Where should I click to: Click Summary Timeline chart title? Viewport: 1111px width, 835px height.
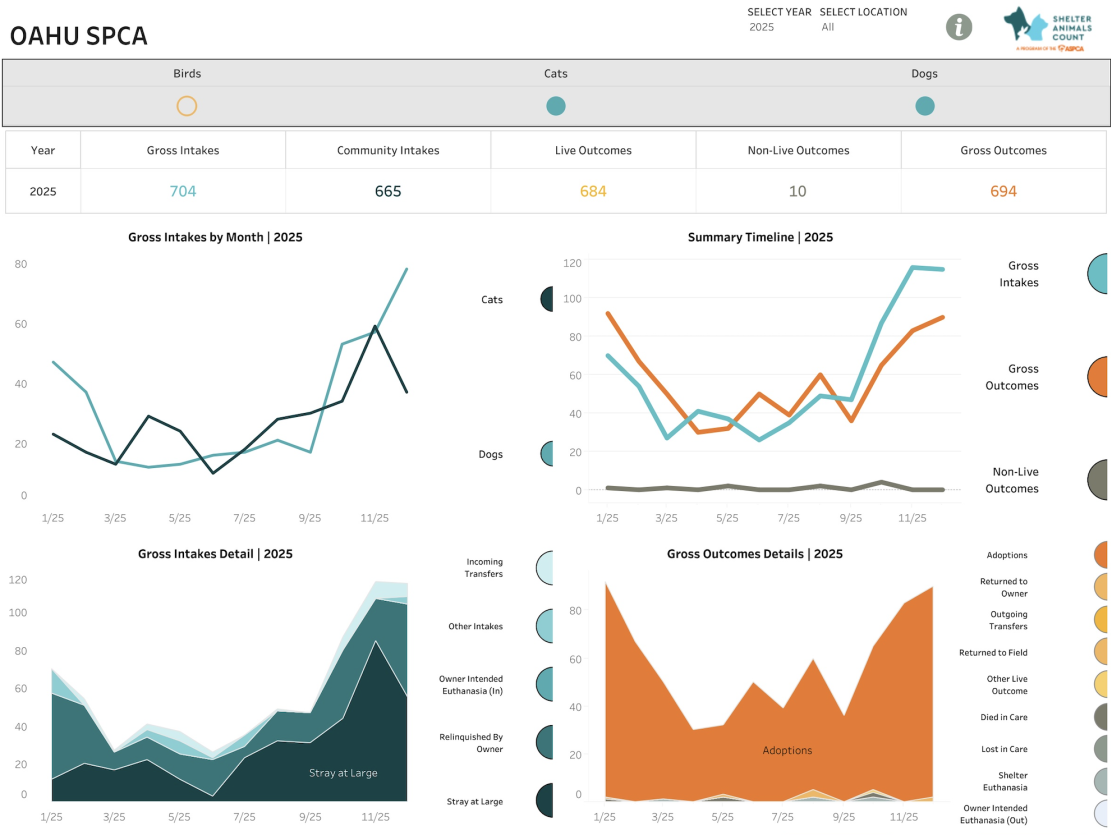[760, 237]
